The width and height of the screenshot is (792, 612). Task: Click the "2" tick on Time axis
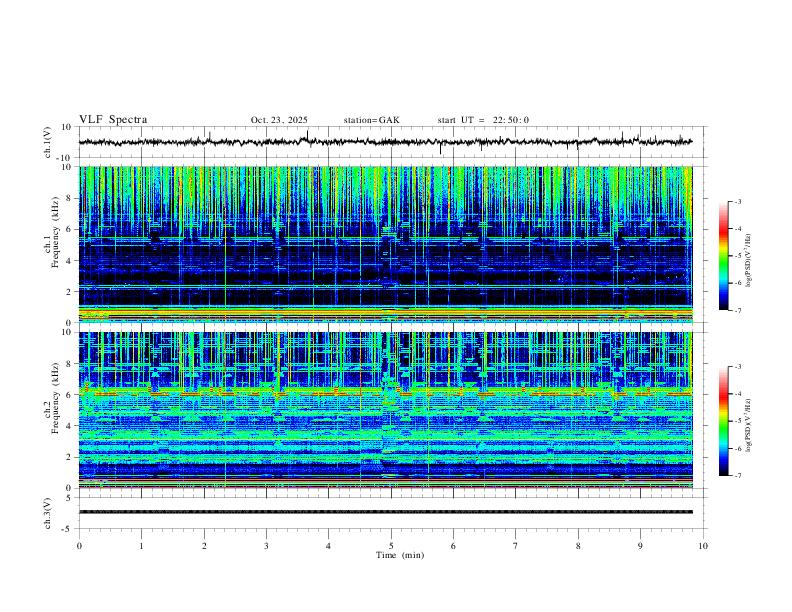204,546
